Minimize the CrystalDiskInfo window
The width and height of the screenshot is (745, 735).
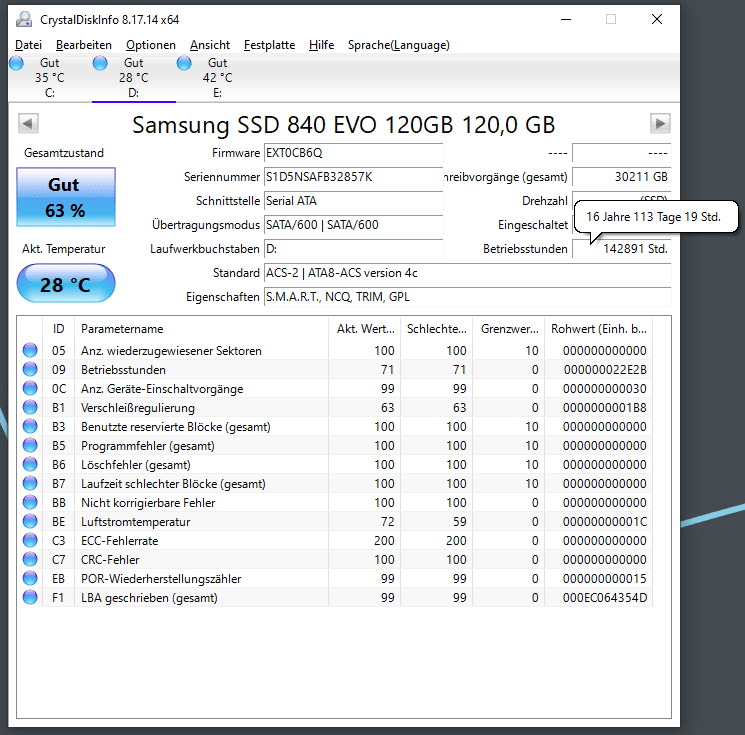pos(565,19)
